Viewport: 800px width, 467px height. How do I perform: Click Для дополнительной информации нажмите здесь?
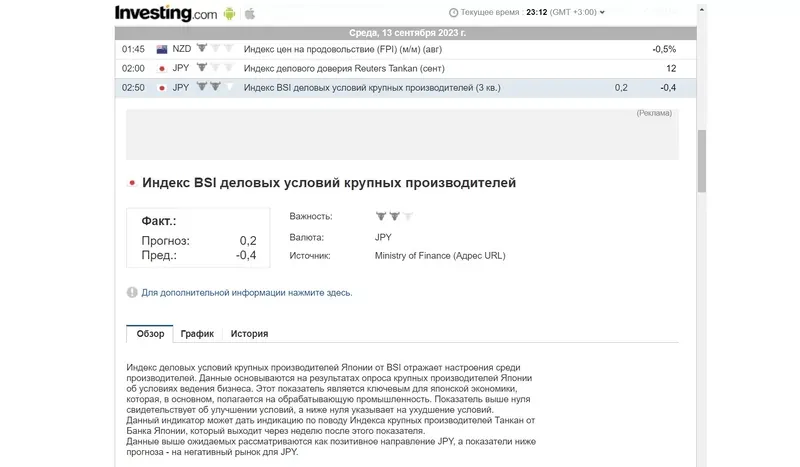pos(247,293)
